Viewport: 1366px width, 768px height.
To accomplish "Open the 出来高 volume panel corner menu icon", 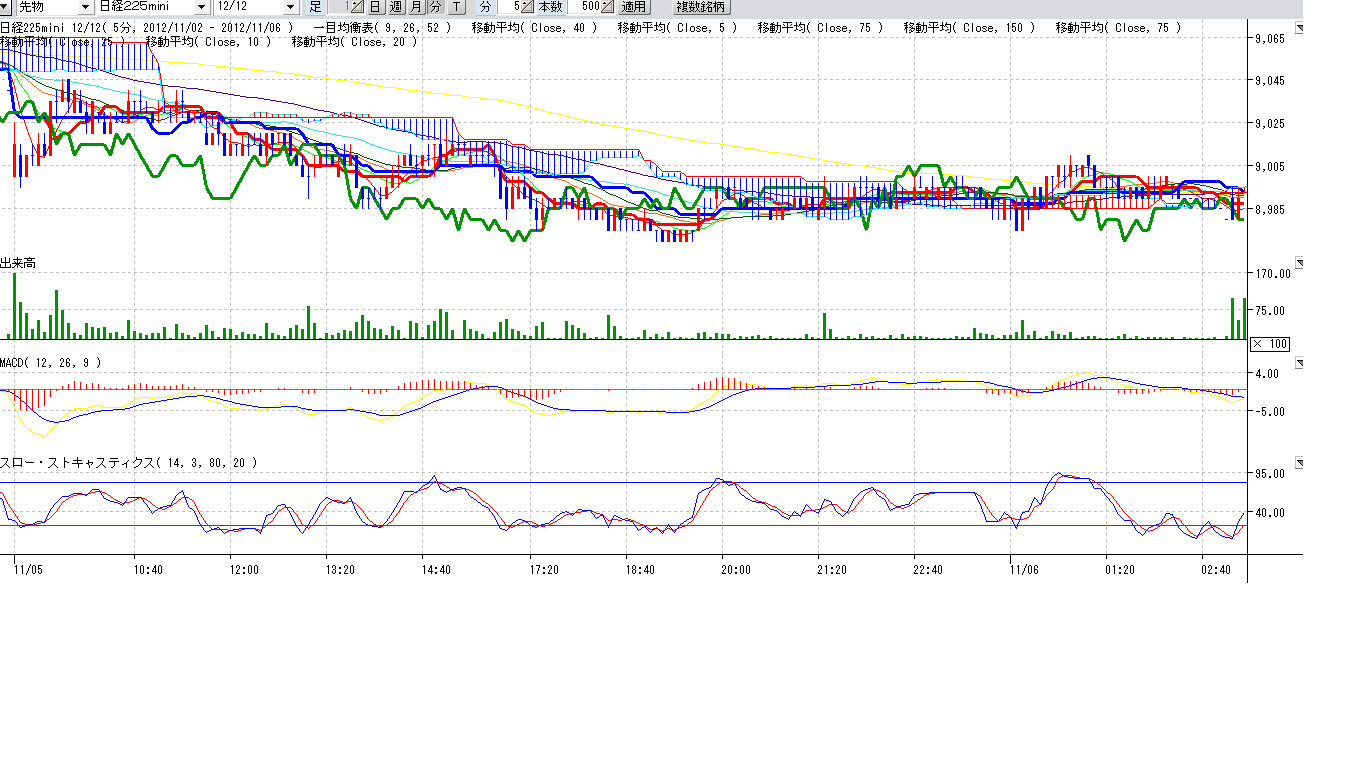I will (x=1299, y=261).
